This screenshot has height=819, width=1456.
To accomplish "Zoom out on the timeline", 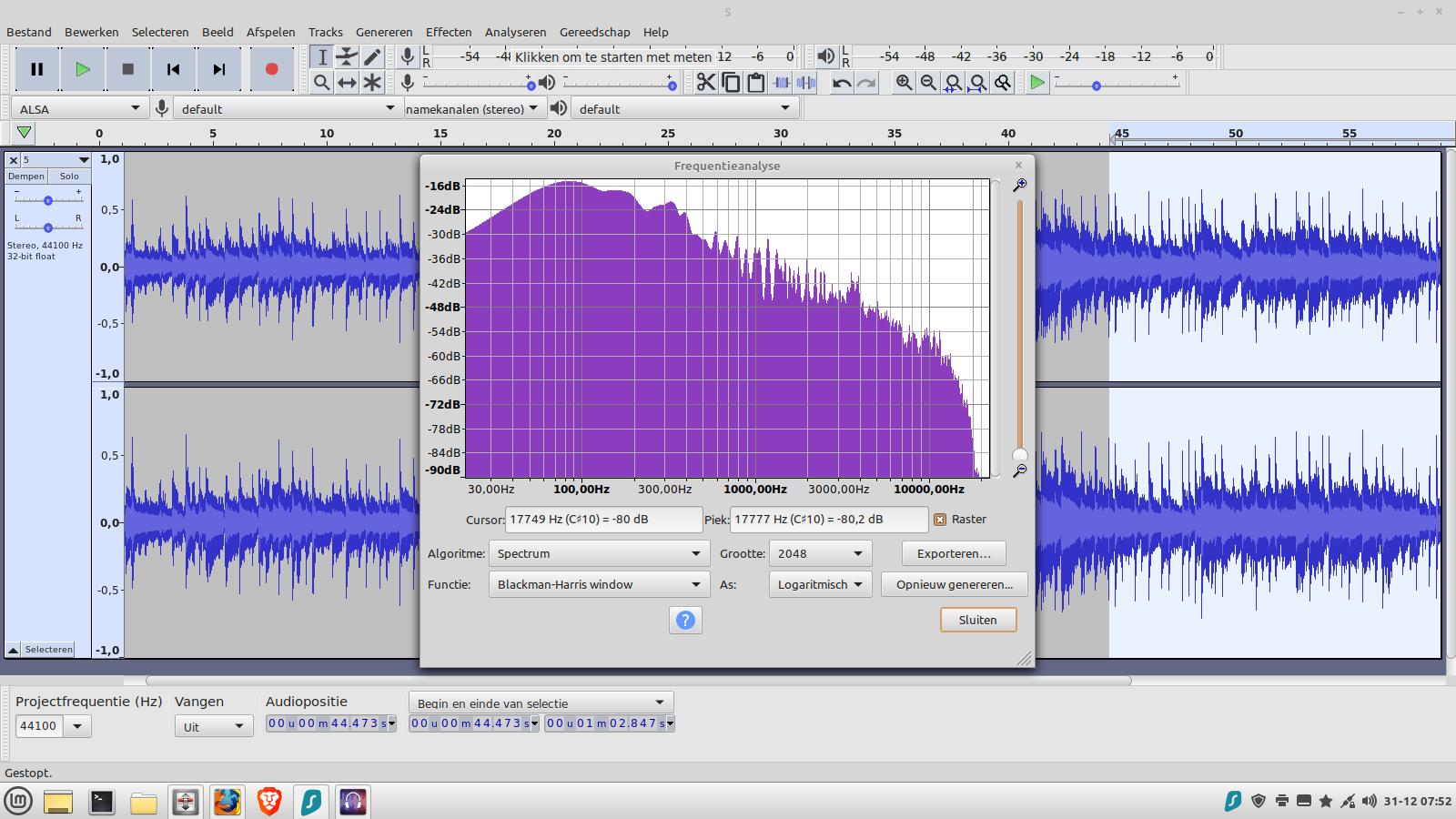I will click(928, 83).
